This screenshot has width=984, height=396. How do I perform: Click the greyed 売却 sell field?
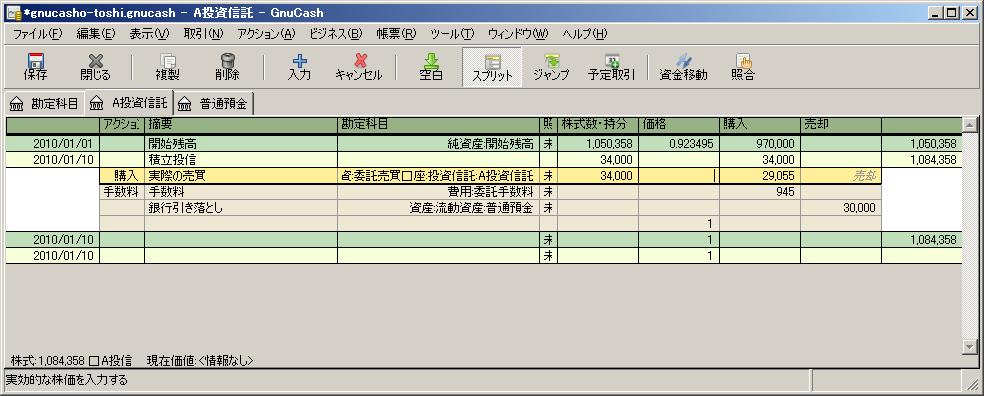(x=840, y=176)
